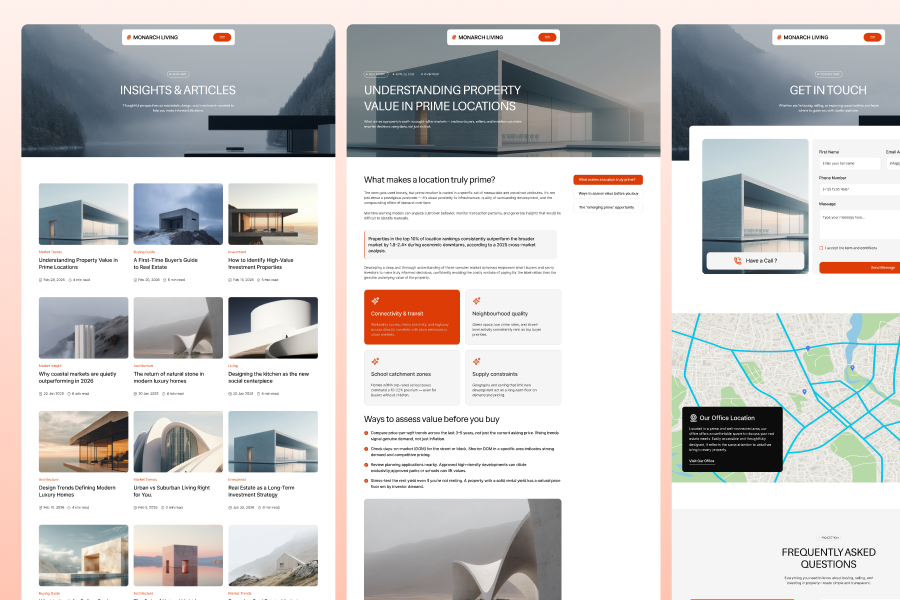Select 'What makes a location truly prime?' contents item
Screen dimensions: 900x600
click(608, 180)
